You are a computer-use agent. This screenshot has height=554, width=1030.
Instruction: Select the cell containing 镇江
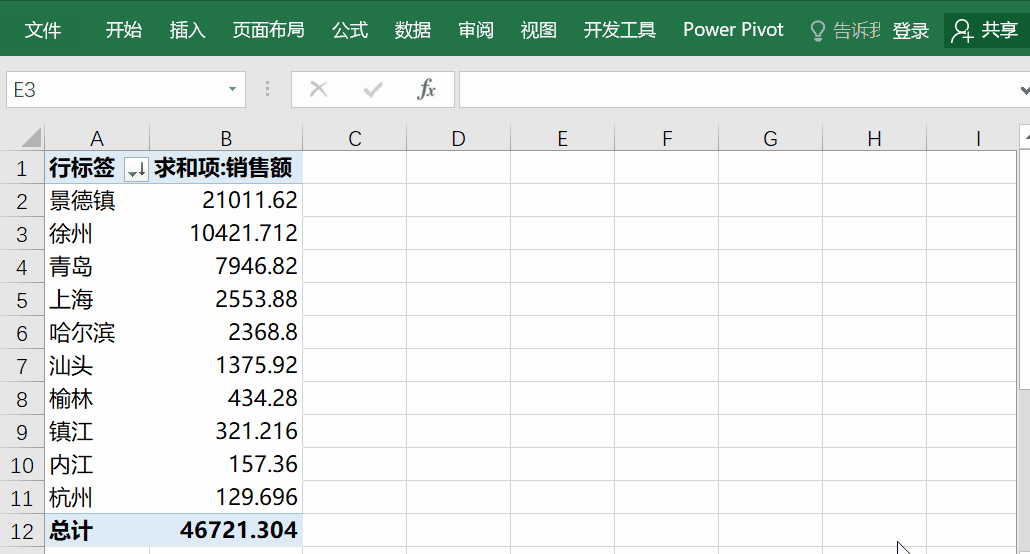click(x=97, y=432)
